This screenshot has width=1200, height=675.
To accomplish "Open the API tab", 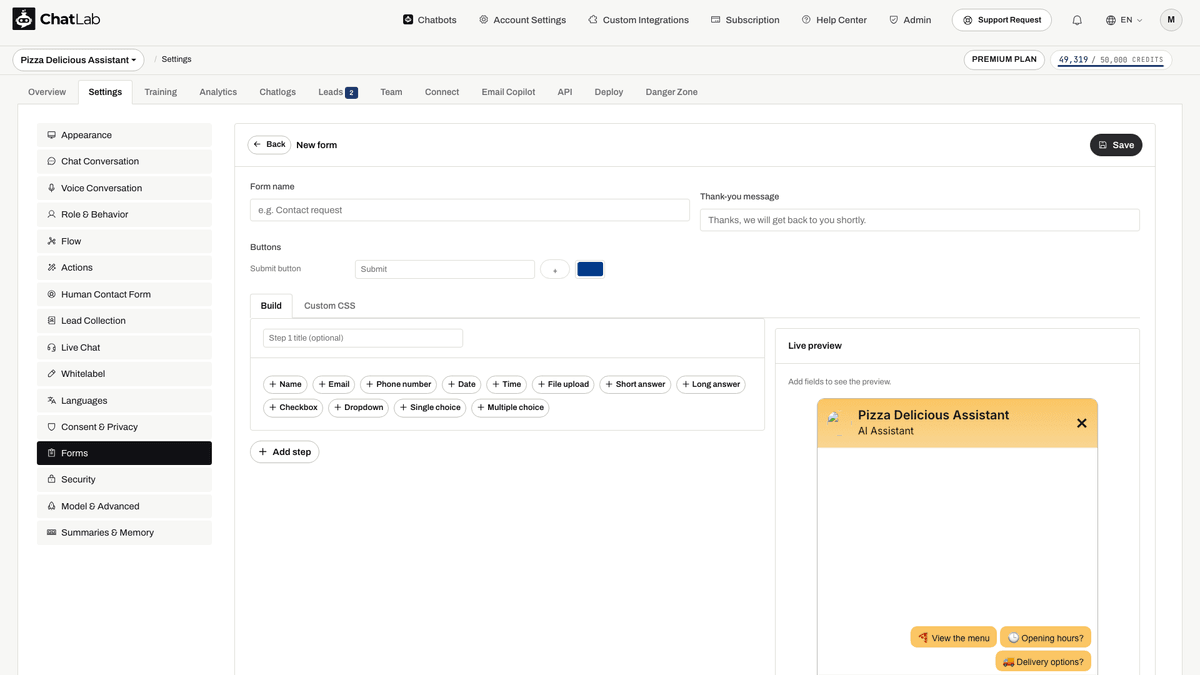I will [565, 92].
